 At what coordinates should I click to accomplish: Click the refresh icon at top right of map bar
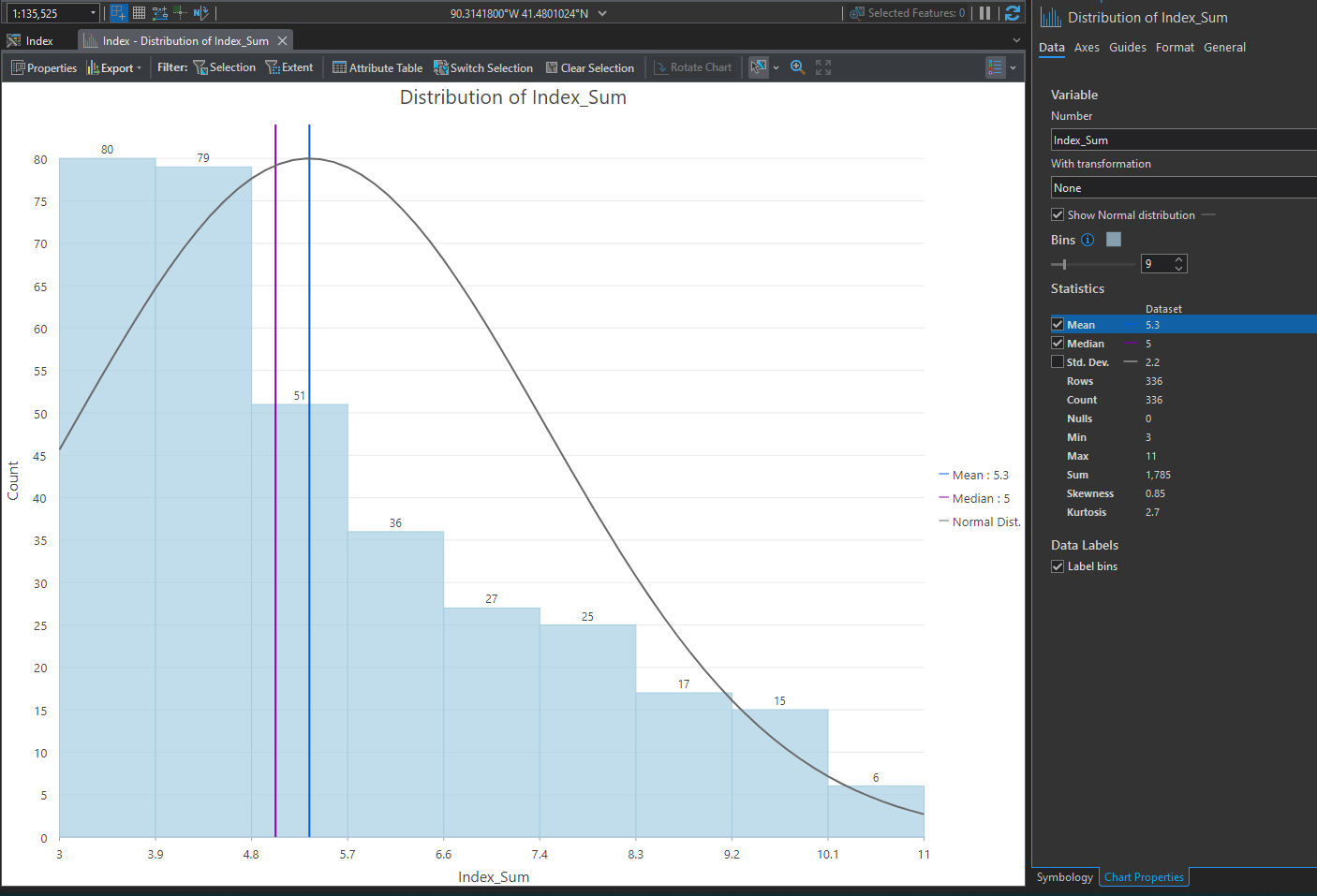coord(1013,13)
